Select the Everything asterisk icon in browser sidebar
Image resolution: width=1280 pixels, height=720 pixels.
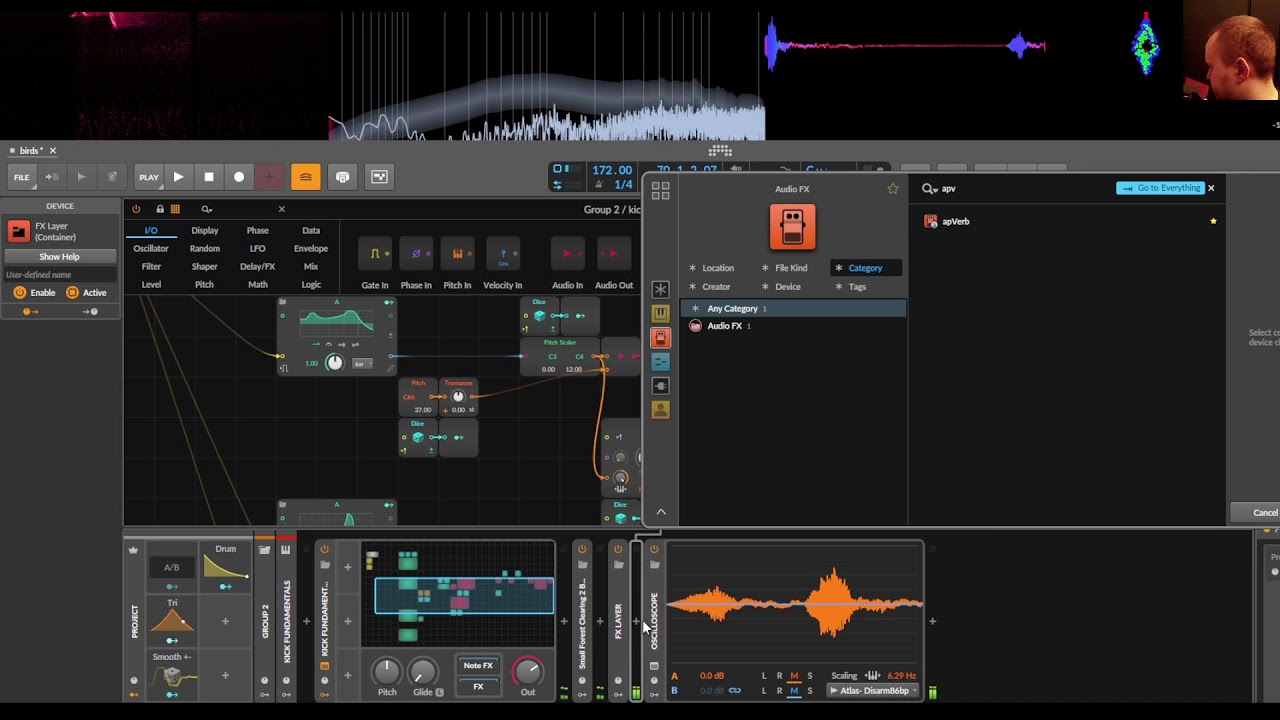(660, 289)
